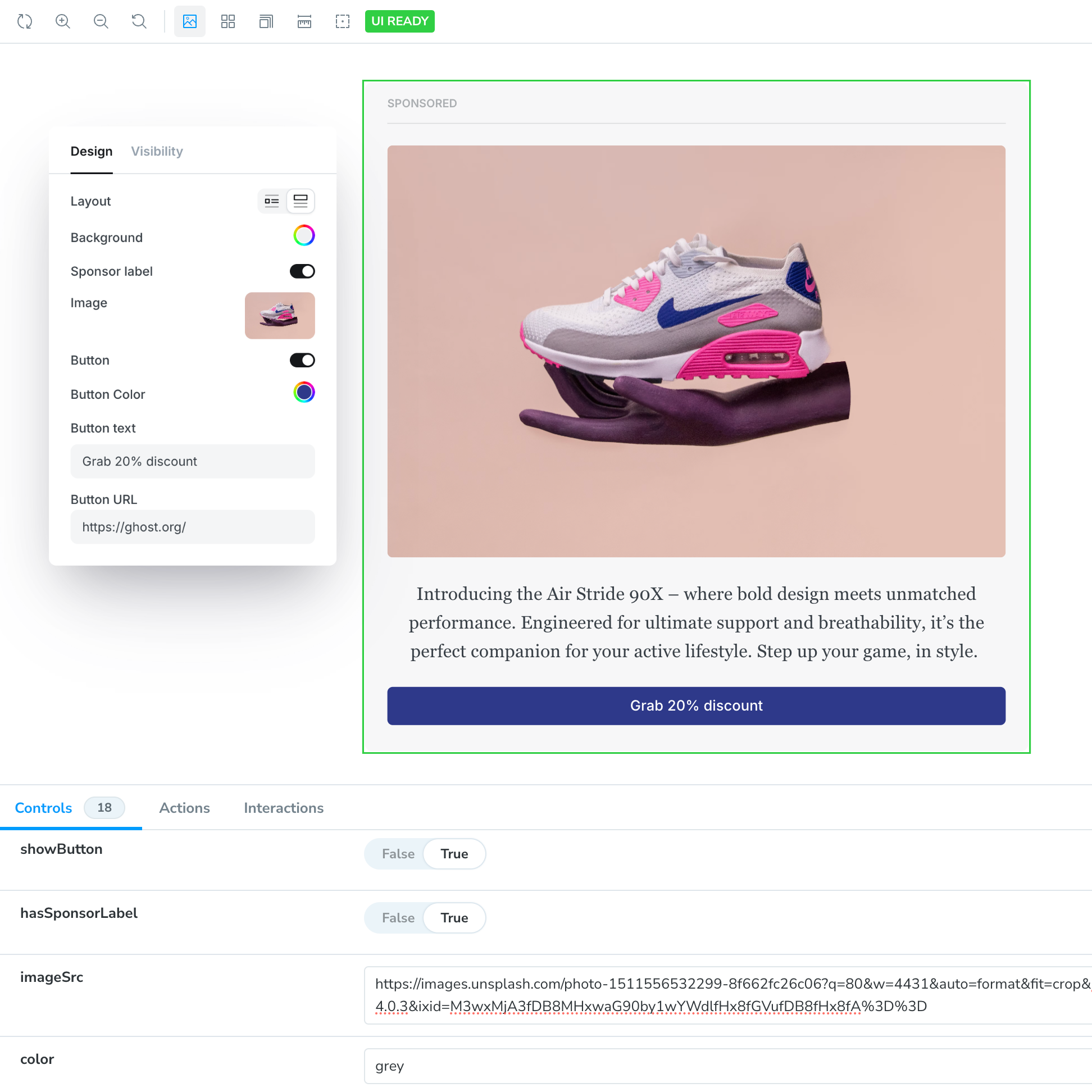Toggle the background image icon

click(x=189, y=21)
